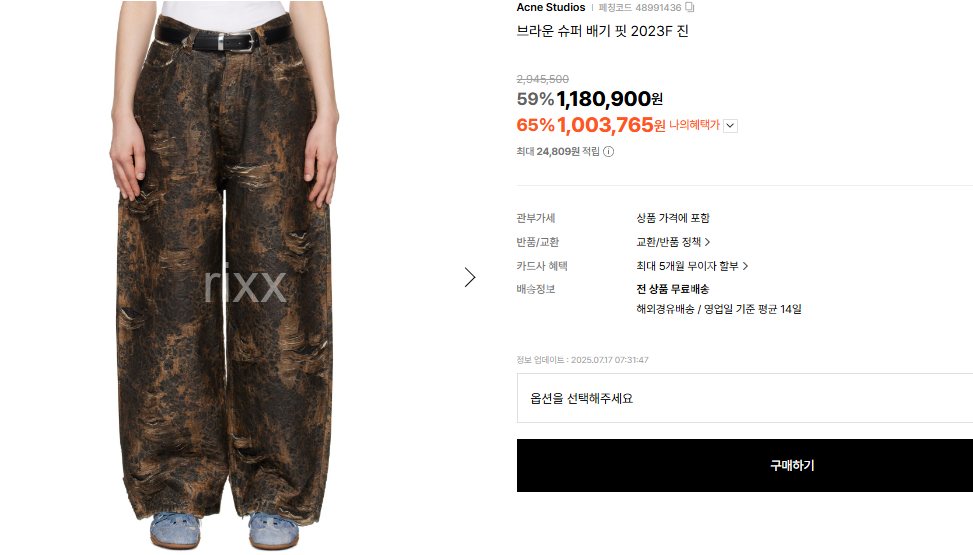
Task: Click the crossed-out 2,945,500 original price
Action: click(542, 79)
